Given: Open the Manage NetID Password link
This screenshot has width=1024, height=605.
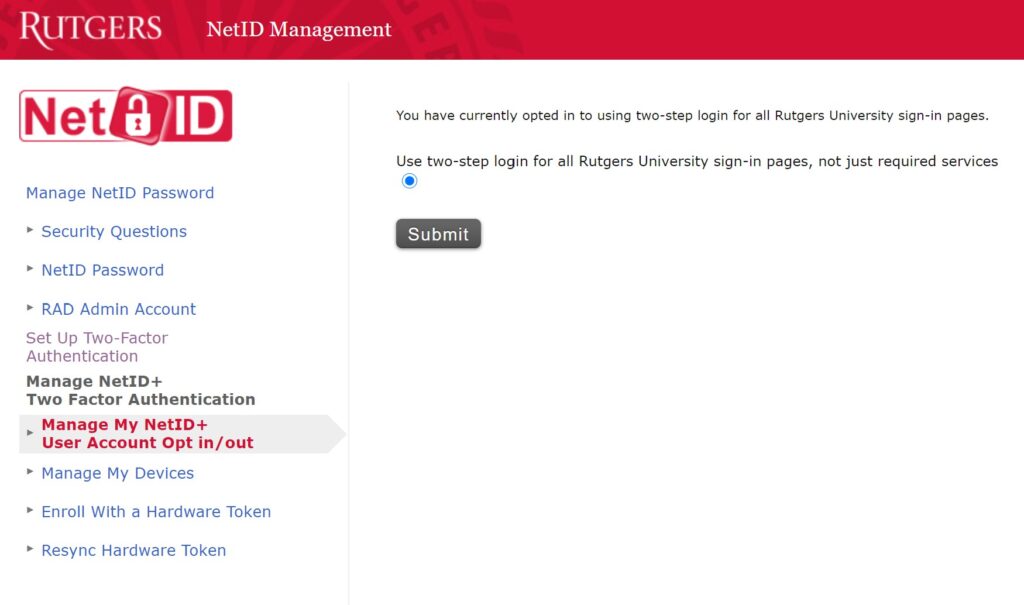Looking at the screenshot, I should 120,193.
